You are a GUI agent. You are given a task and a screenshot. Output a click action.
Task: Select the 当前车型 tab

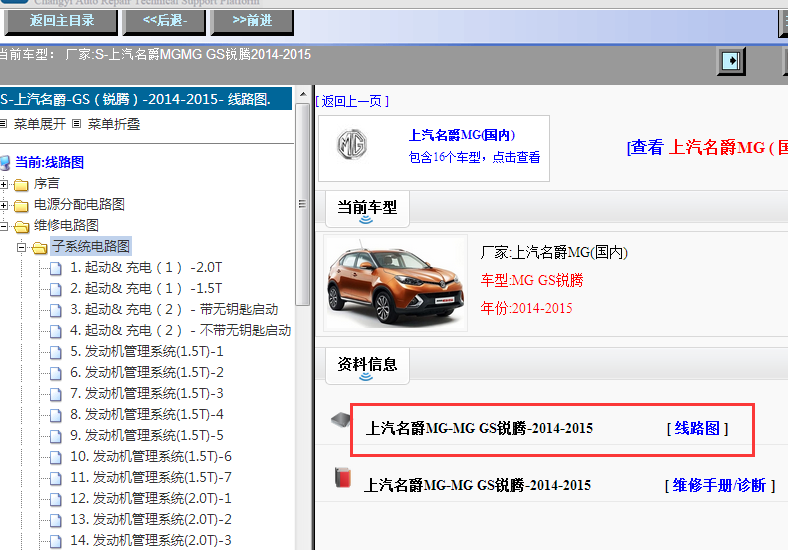(x=367, y=209)
